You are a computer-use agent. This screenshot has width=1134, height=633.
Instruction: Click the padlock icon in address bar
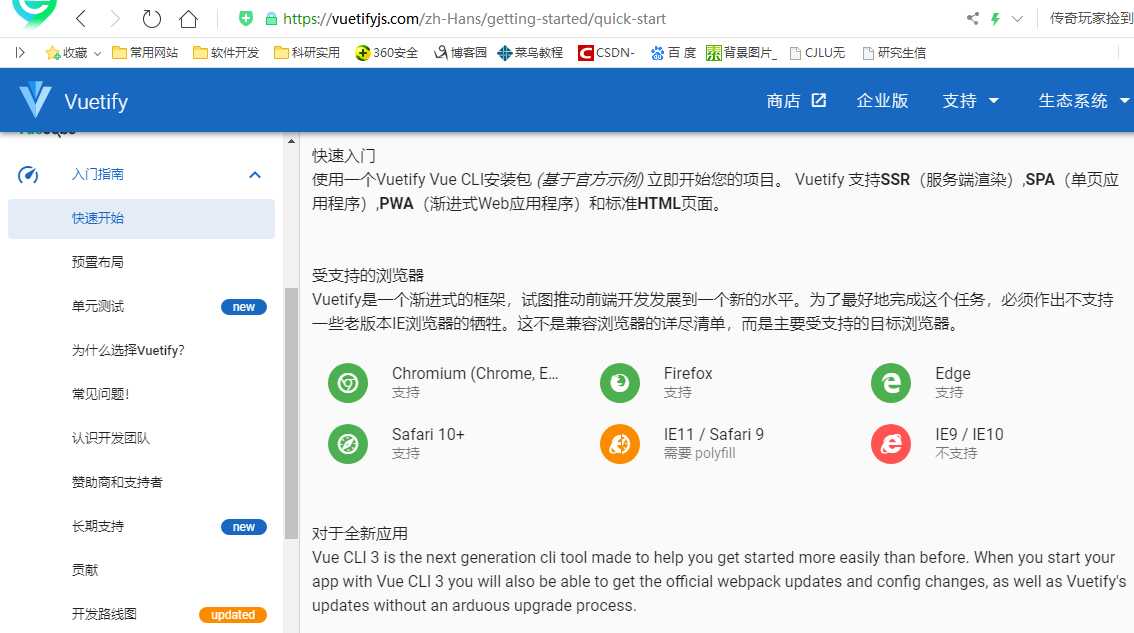271,19
